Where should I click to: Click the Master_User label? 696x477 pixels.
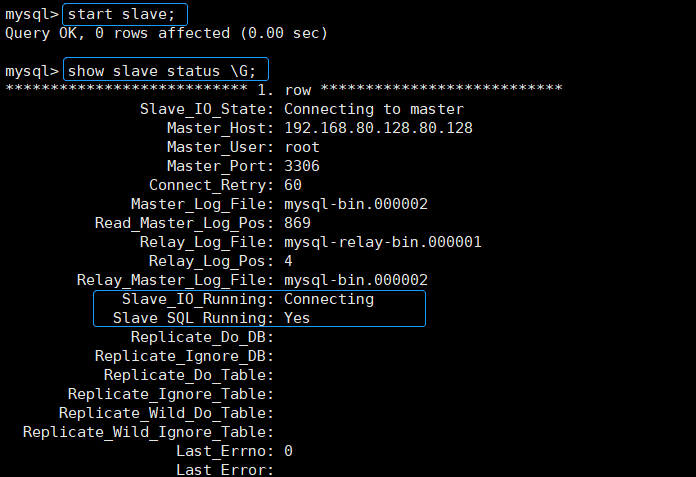220,147
